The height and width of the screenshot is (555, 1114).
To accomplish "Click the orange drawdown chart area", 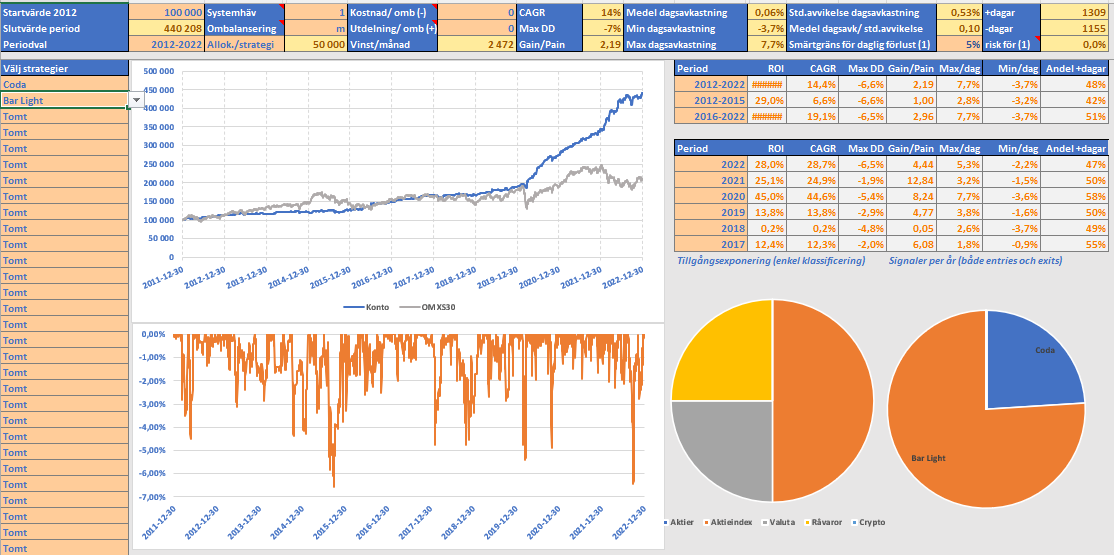I will (400, 420).
